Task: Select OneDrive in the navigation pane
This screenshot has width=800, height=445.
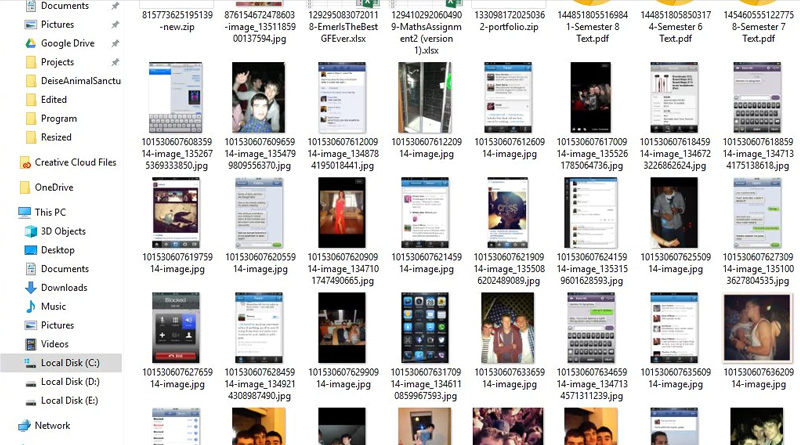Action: (54, 187)
